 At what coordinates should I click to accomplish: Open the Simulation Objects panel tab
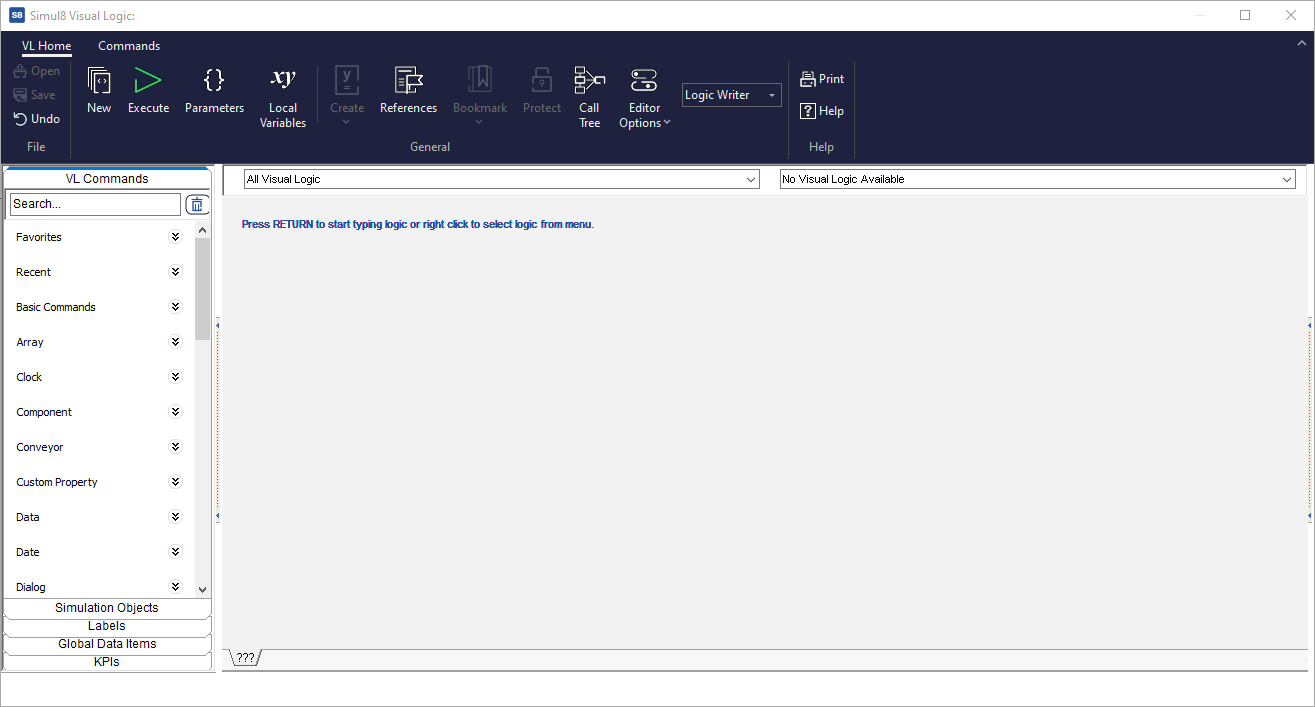click(107, 608)
